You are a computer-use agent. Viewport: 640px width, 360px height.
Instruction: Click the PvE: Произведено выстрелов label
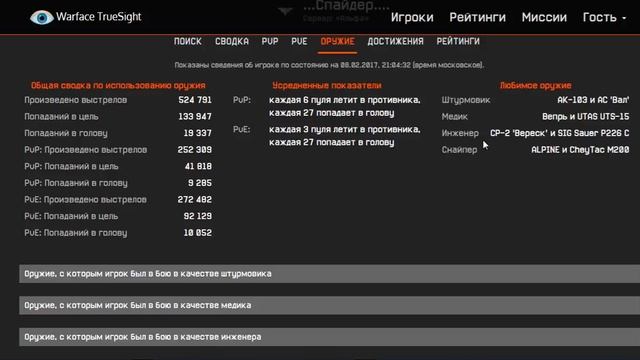[85, 200]
